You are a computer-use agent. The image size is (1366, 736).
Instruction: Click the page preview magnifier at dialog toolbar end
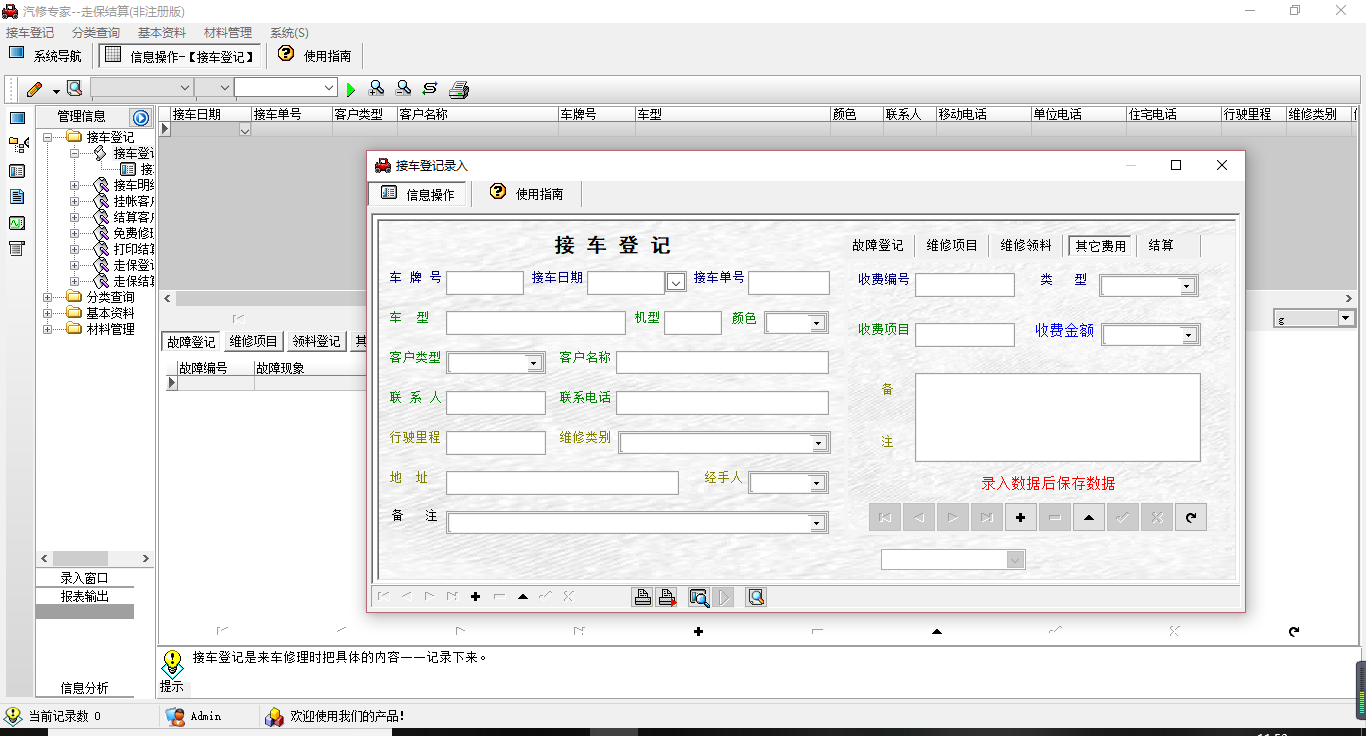(757, 597)
